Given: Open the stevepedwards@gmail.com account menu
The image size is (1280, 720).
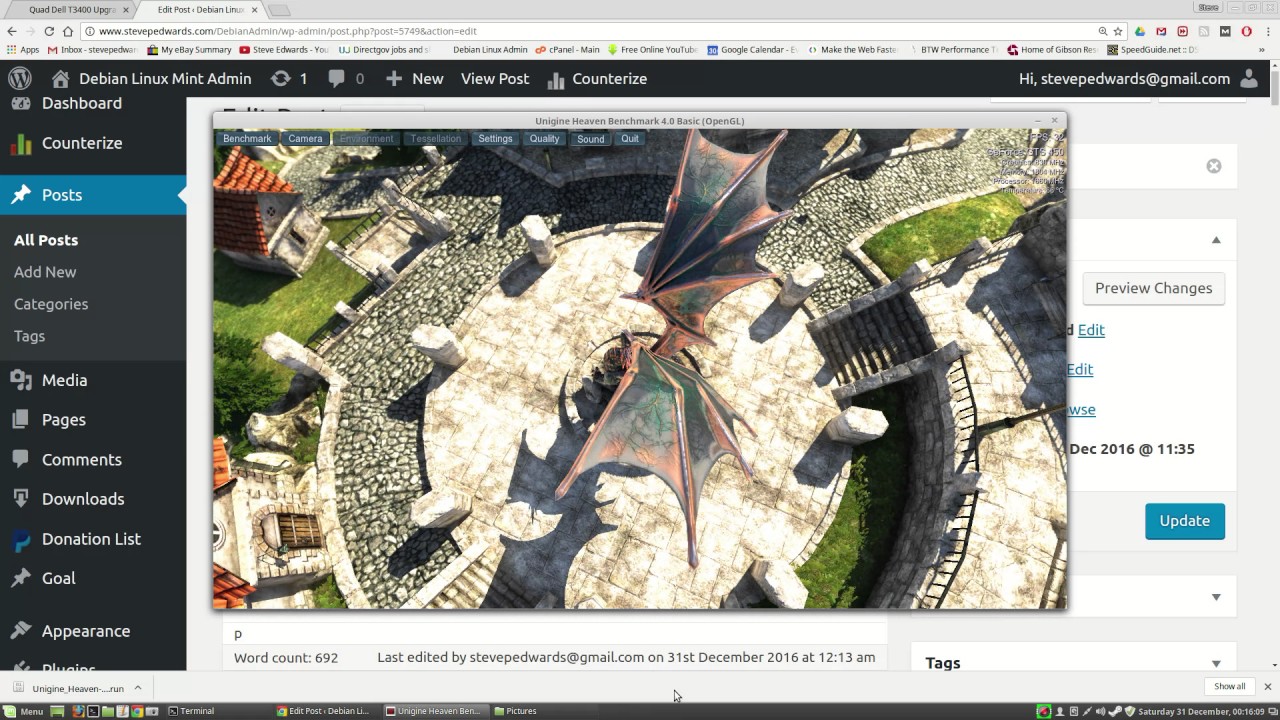Looking at the screenshot, I should pos(1138,78).
